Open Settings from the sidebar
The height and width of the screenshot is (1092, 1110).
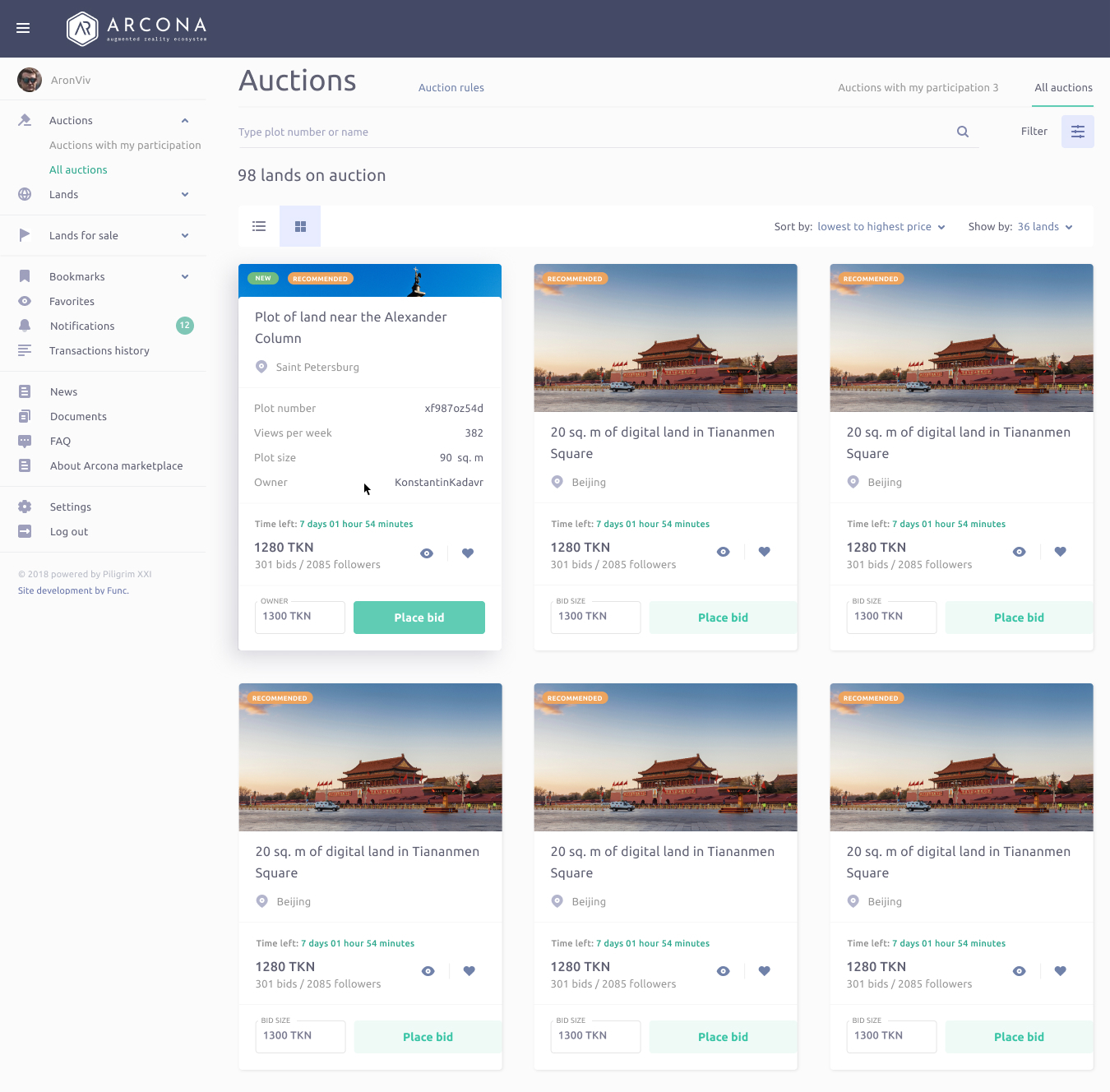[x=71, y=507]
